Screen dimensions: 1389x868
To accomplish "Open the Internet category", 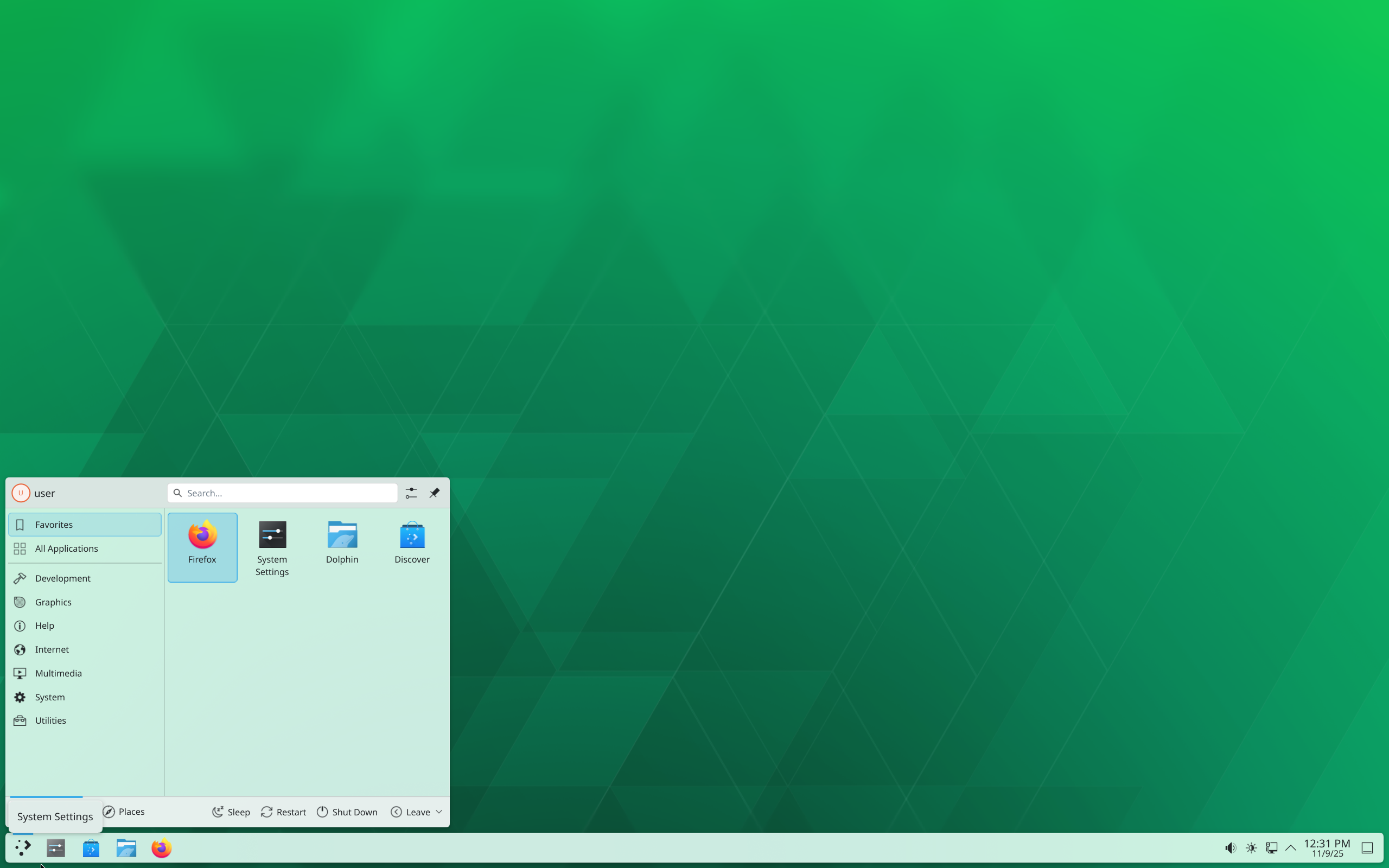I will pyautogui.click(x=85, y=649).
